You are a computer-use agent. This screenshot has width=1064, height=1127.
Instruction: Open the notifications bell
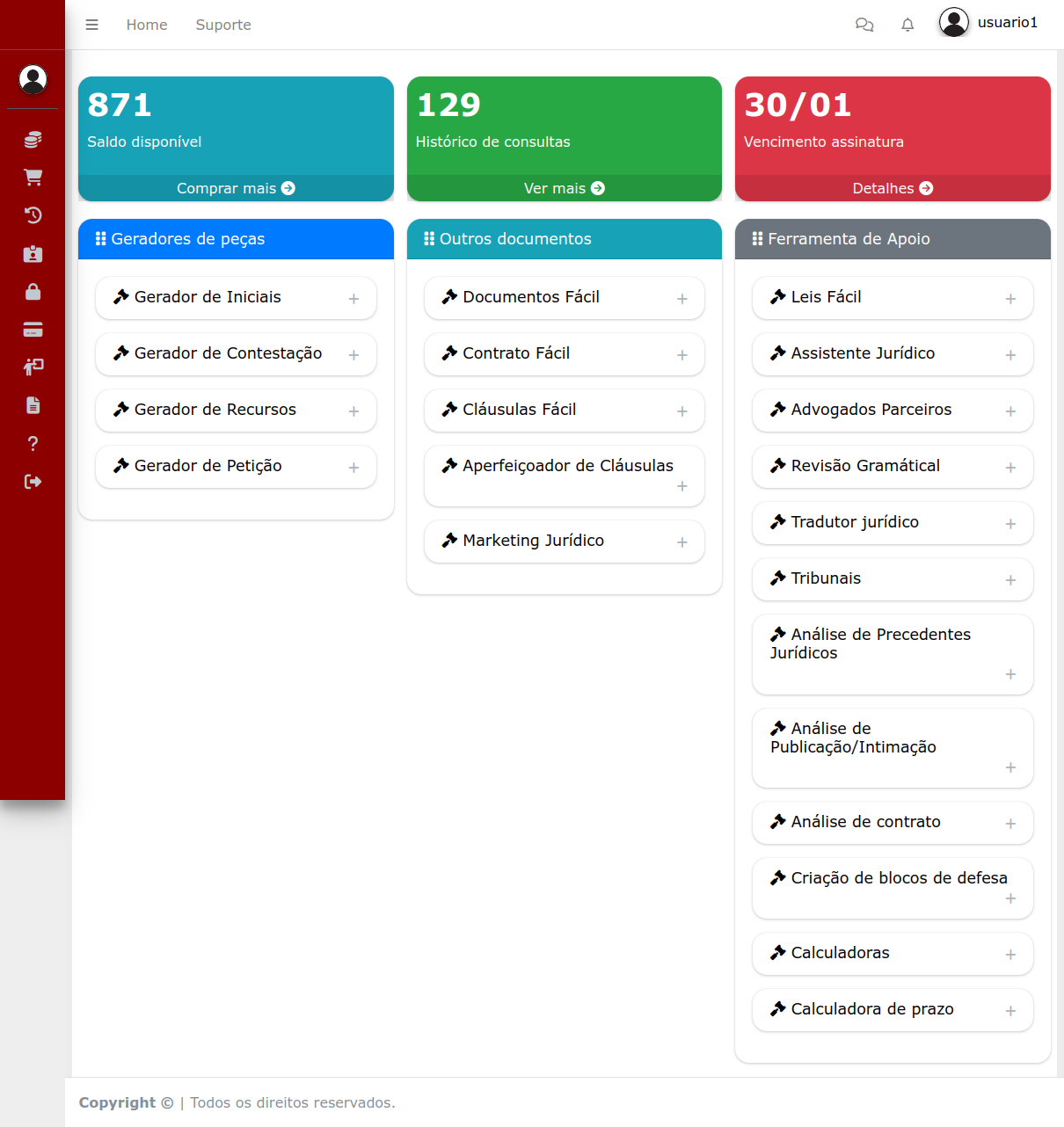tap(907, 25)
